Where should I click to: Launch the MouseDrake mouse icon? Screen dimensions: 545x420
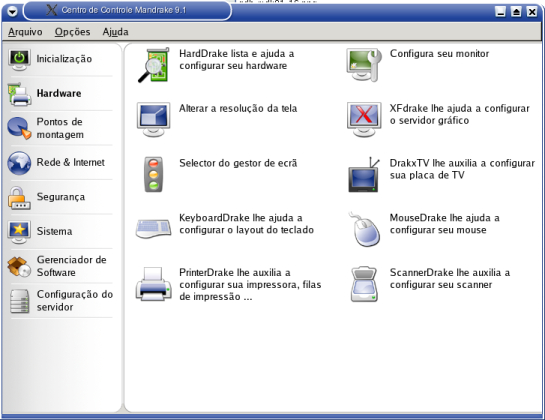[x=364, y=229]
